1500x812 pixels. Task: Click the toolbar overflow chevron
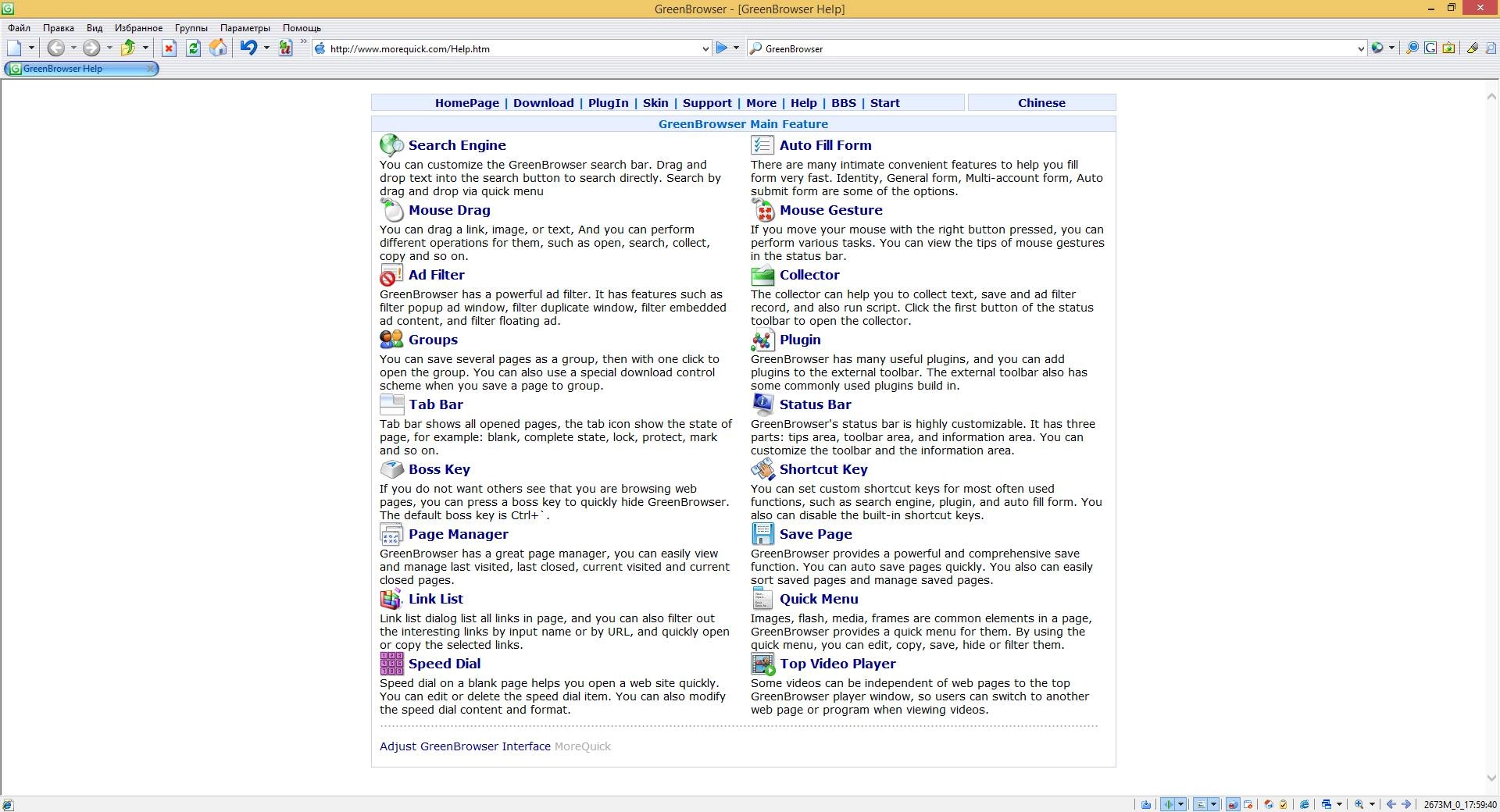304,42
